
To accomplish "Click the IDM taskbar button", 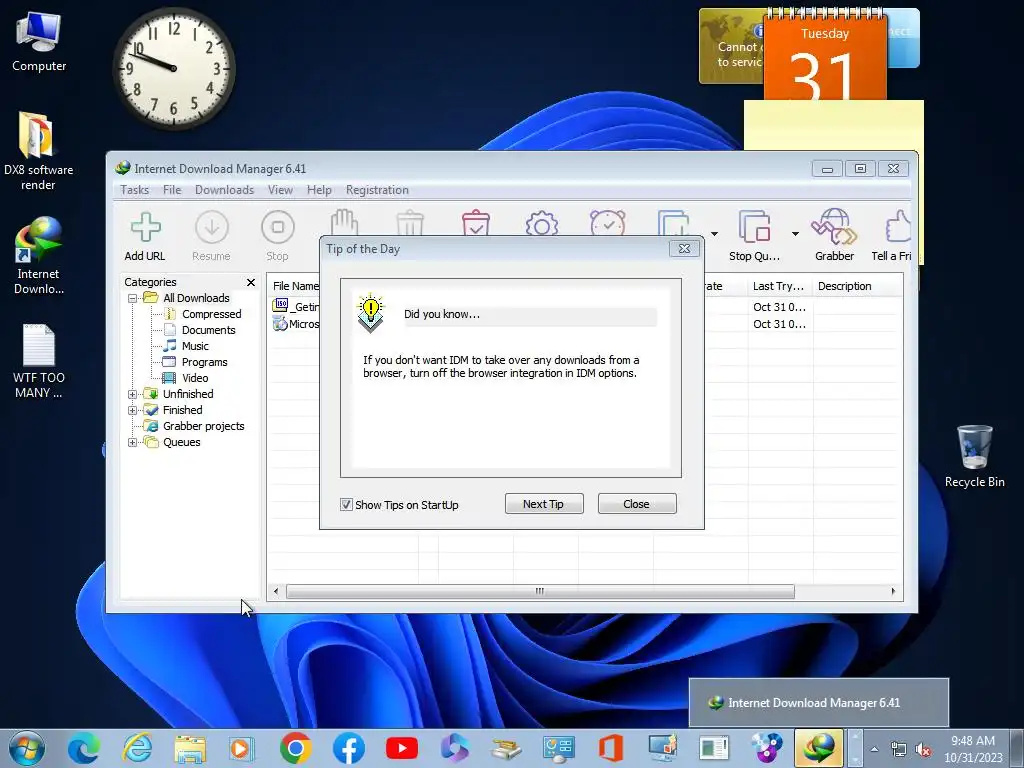I will coord(819,748).
